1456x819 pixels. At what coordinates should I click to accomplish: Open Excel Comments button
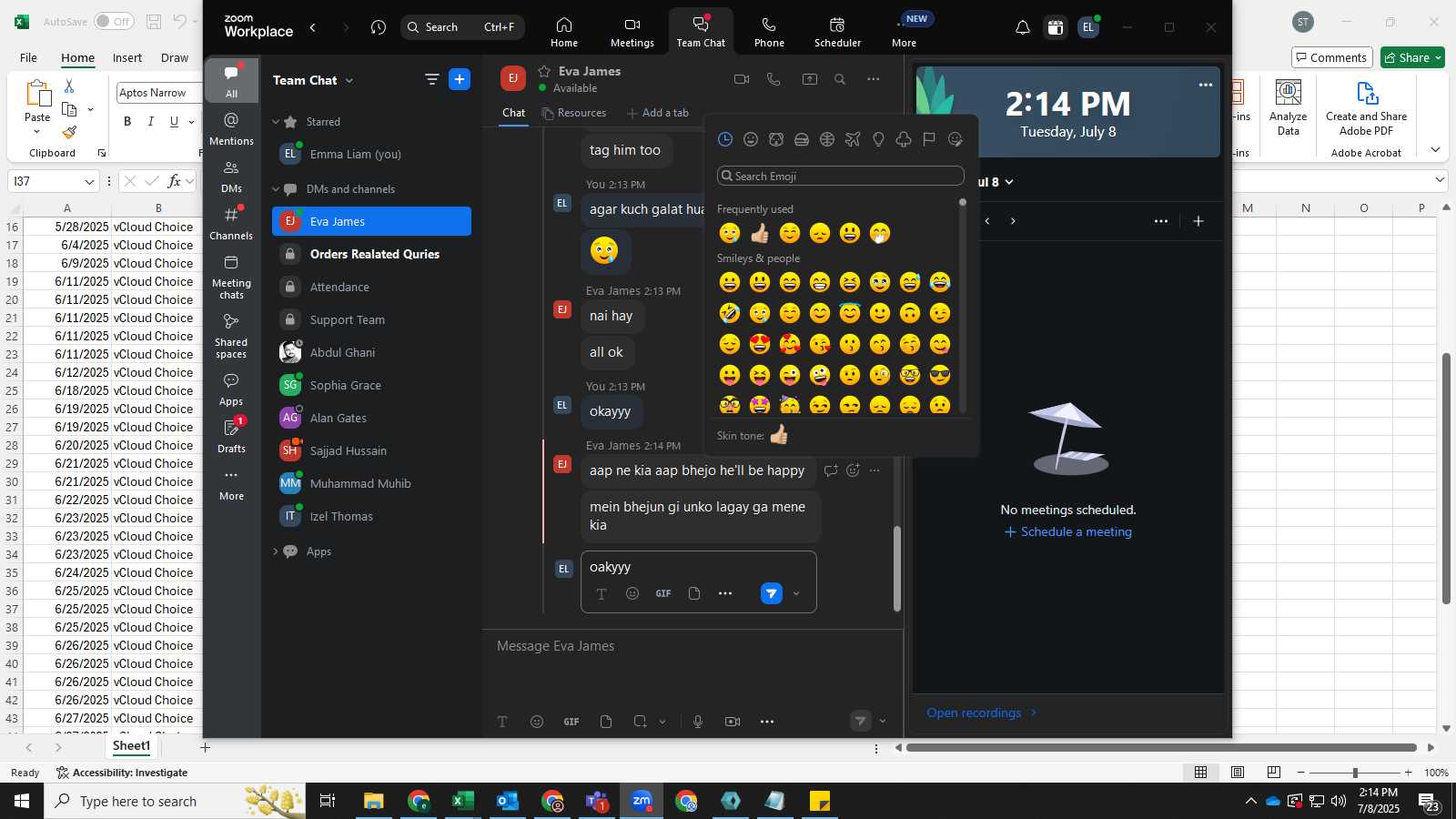pyautogui.click(x=1331, y=57)
